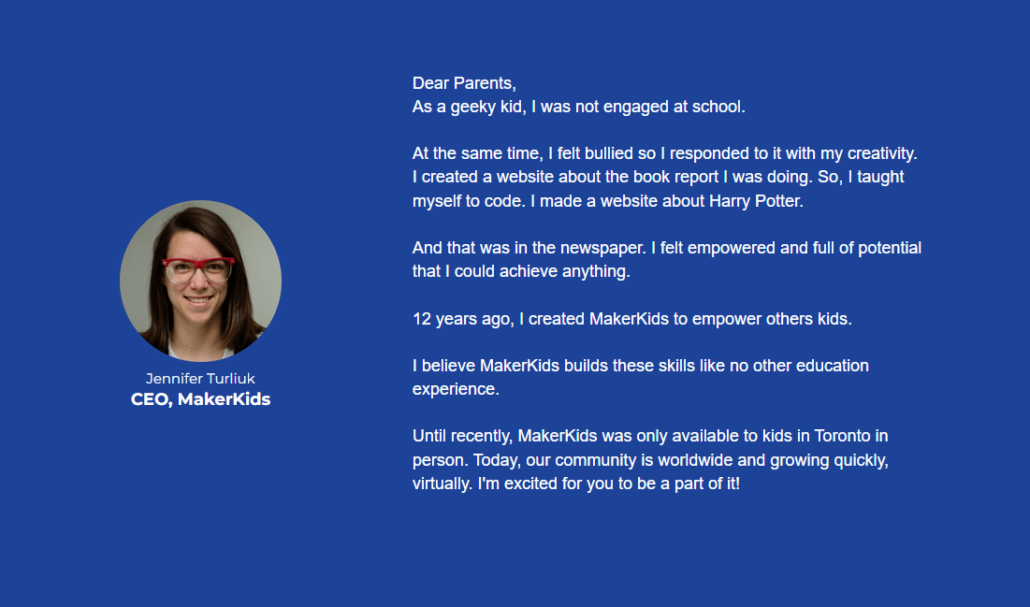Click the phrase empower others kids
The width and height of the screenshot is (1030, 607).
click(x=772, y=319)
